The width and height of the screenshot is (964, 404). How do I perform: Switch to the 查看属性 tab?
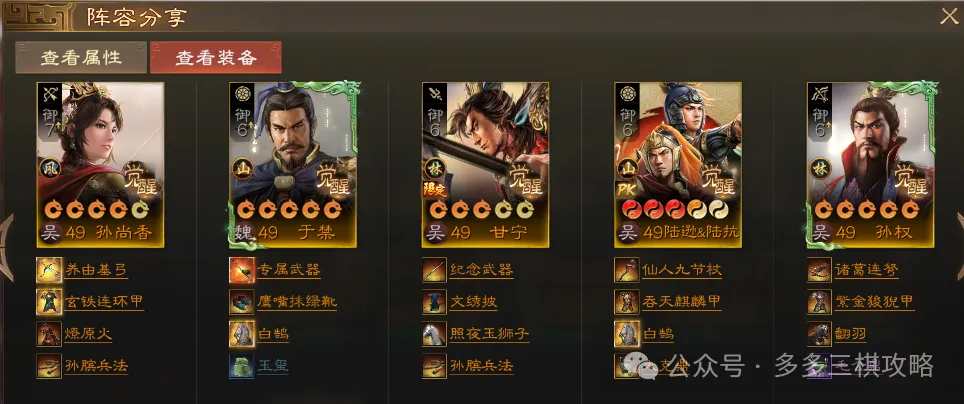pos(81,58)
